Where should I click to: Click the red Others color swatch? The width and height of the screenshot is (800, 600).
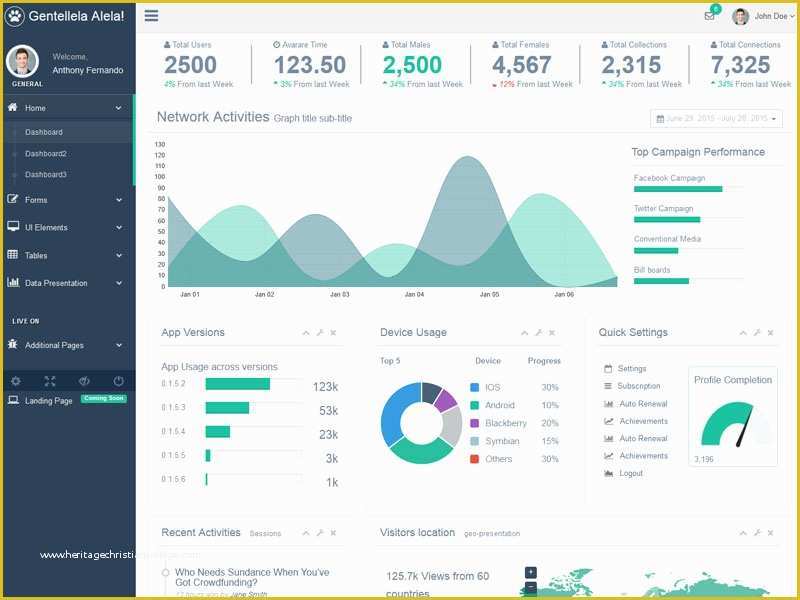click(474, 459)
